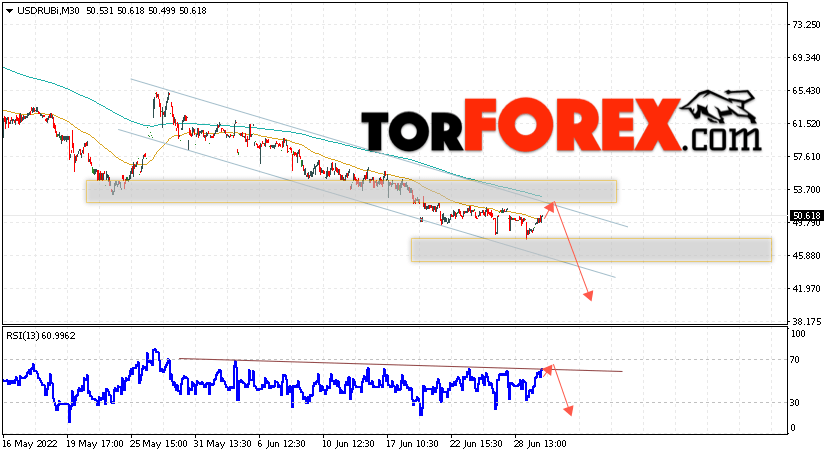Click the RSI scale value 100
The width and height of the screenshot is (828, 455).
(x=798, y=334)
